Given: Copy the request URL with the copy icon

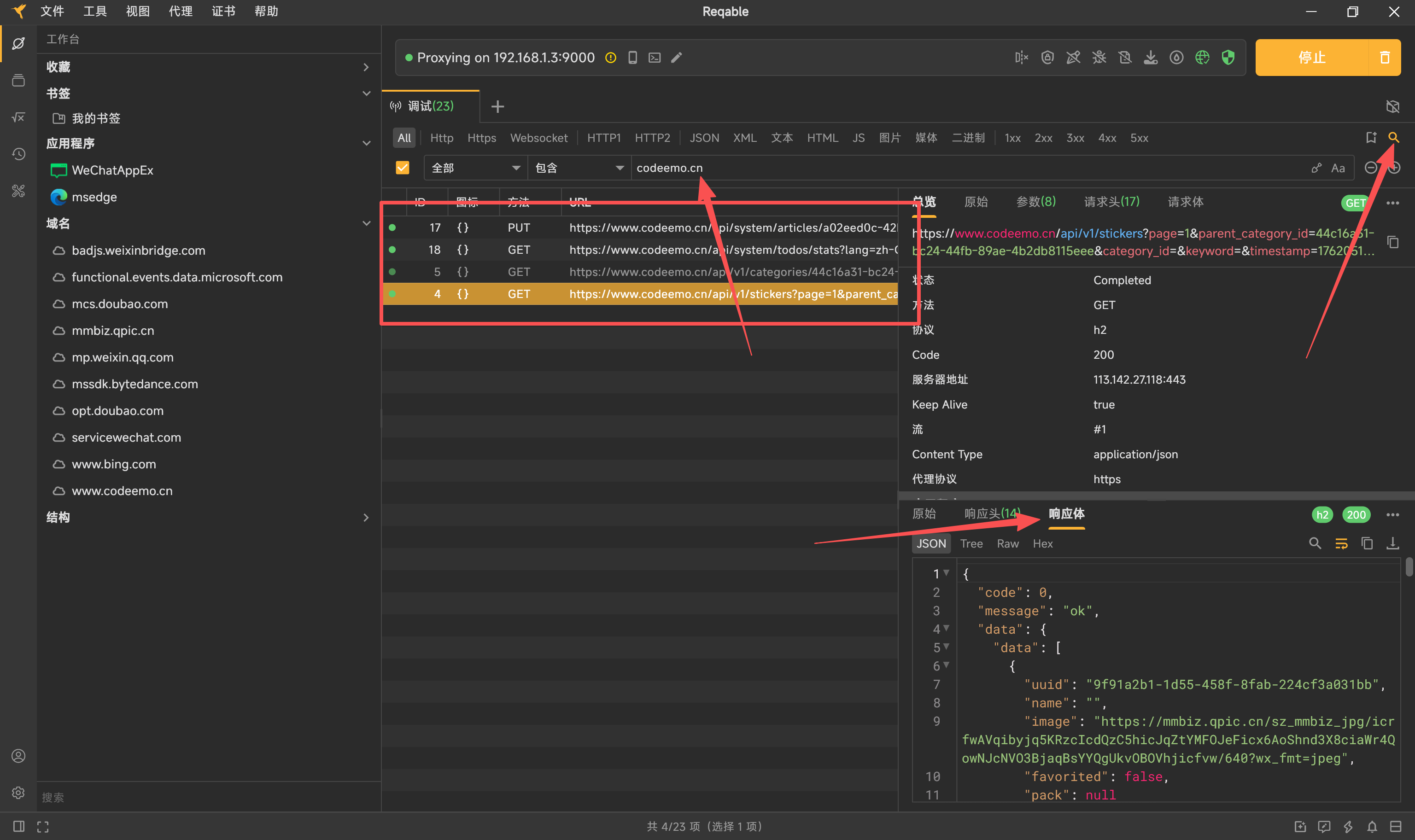Looking at the screenshot, I should tap(1393, 242).
